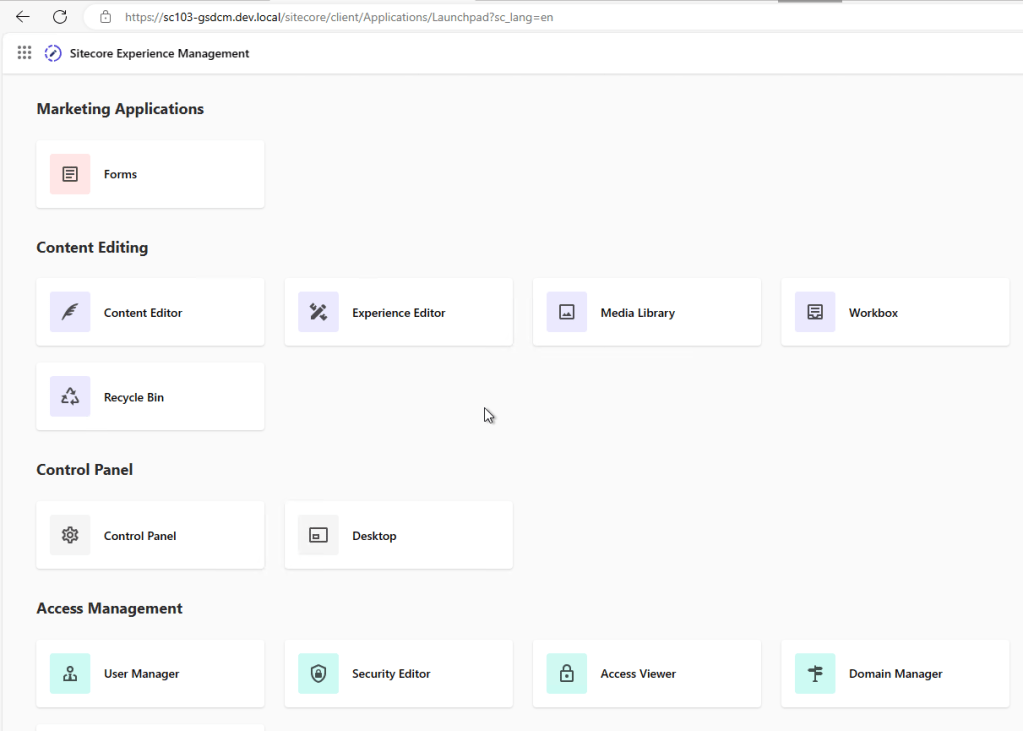Click the Domain Manager signpost icon

pyautogui.click(x=815, y=674)
